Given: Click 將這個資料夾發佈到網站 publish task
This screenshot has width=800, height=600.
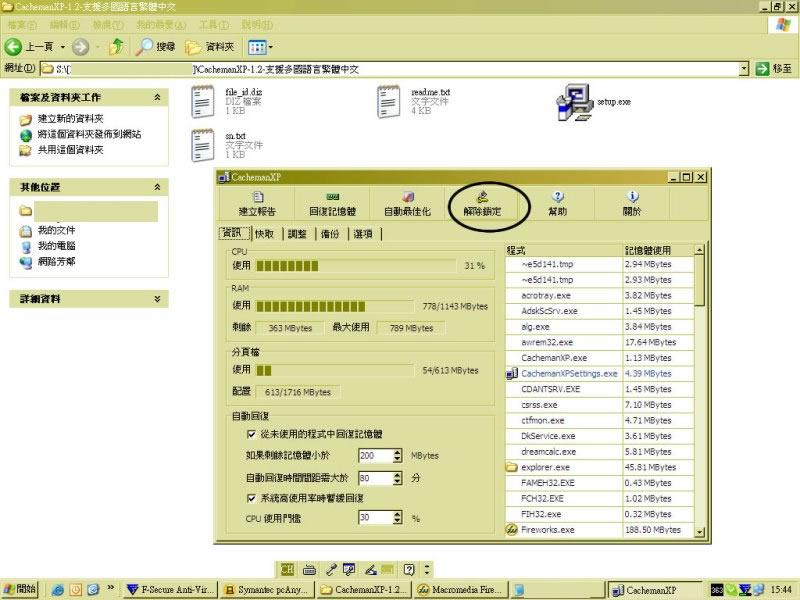Looking at the screenshot, I should (89, 135).
